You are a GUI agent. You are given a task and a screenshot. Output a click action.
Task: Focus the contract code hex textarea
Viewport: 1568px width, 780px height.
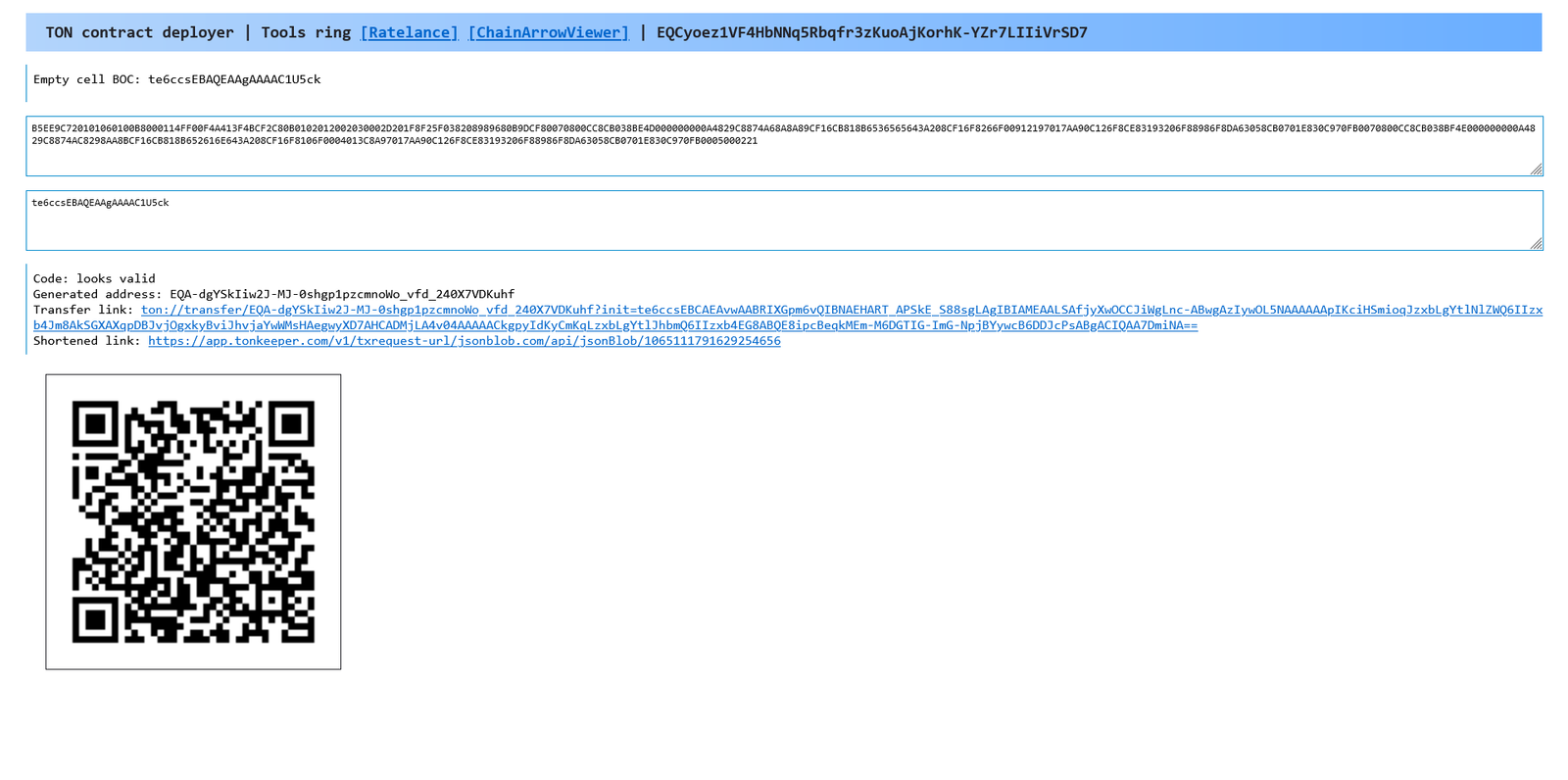[784, 146]
